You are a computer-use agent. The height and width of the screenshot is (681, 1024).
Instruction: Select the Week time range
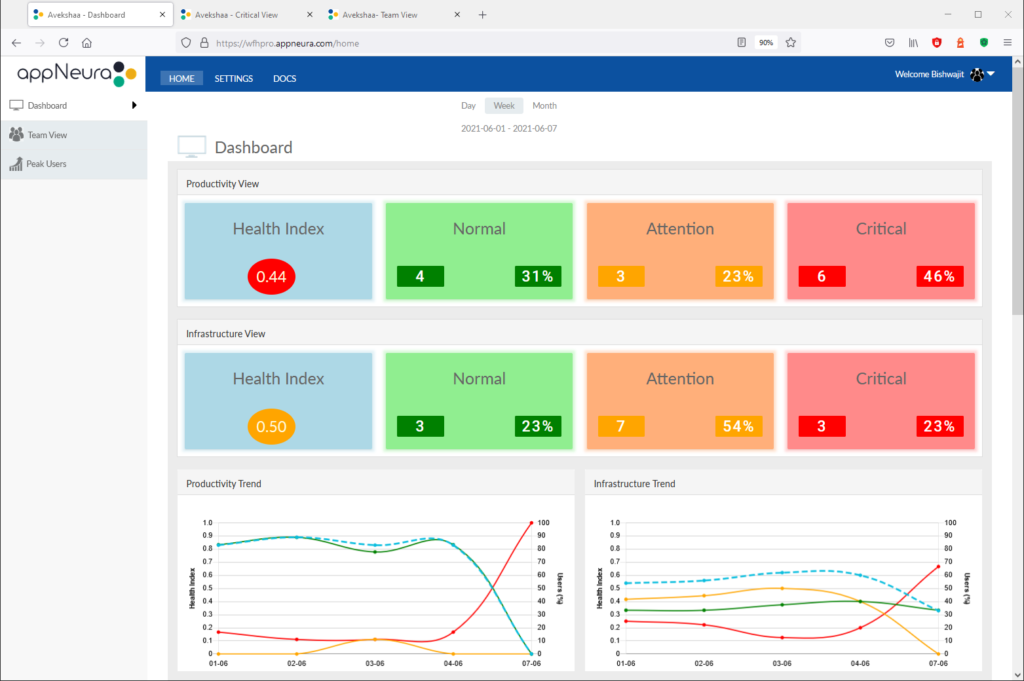[504, 106]
